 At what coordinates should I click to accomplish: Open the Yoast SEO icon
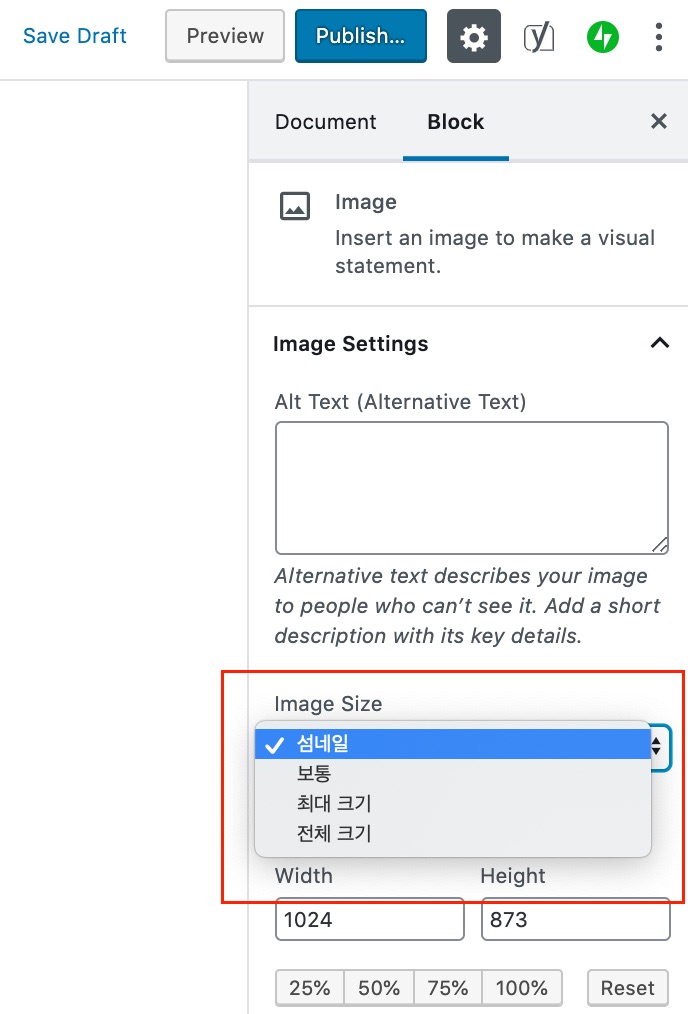click(x=539, y=37)
